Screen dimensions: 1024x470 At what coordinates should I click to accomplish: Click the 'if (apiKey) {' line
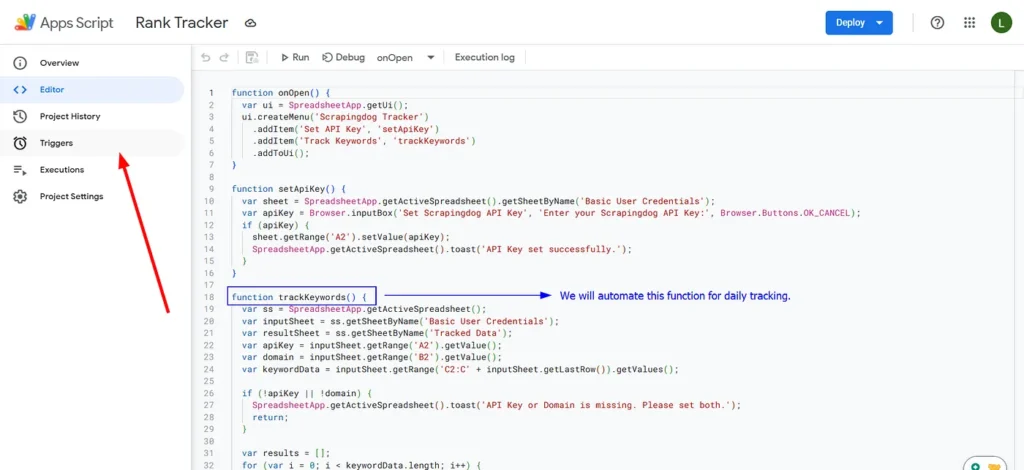tap(275, 225)
